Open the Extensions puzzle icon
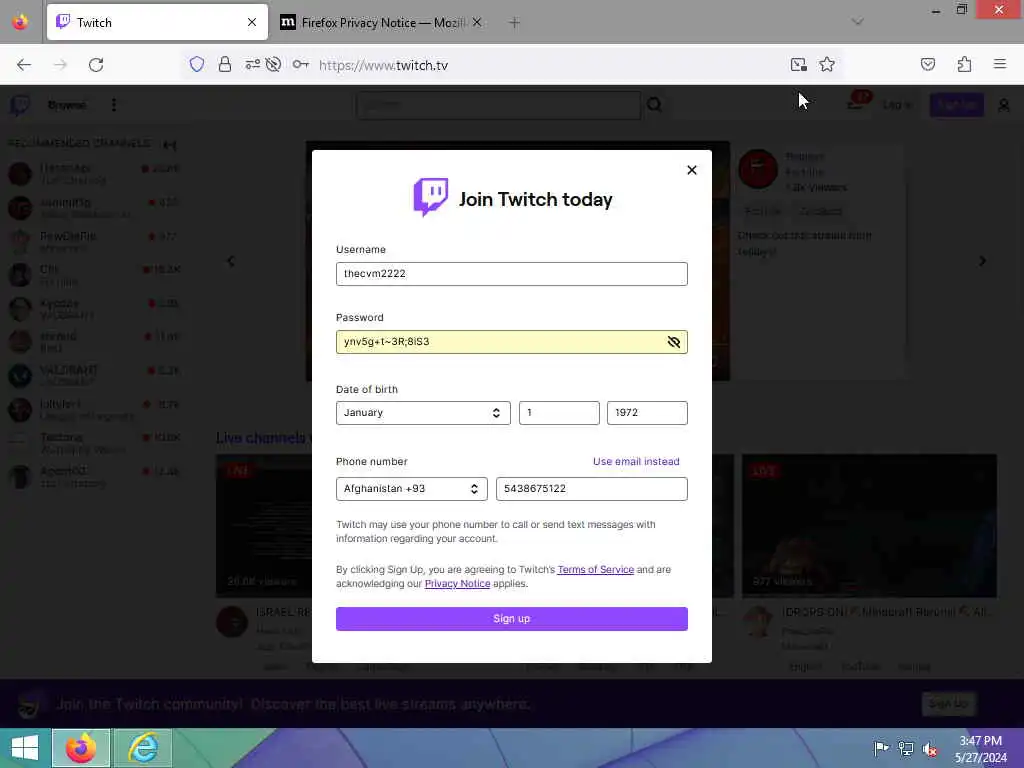This screenshot has width=1024, height=768. pyautogui.click(x=964, y=65)
